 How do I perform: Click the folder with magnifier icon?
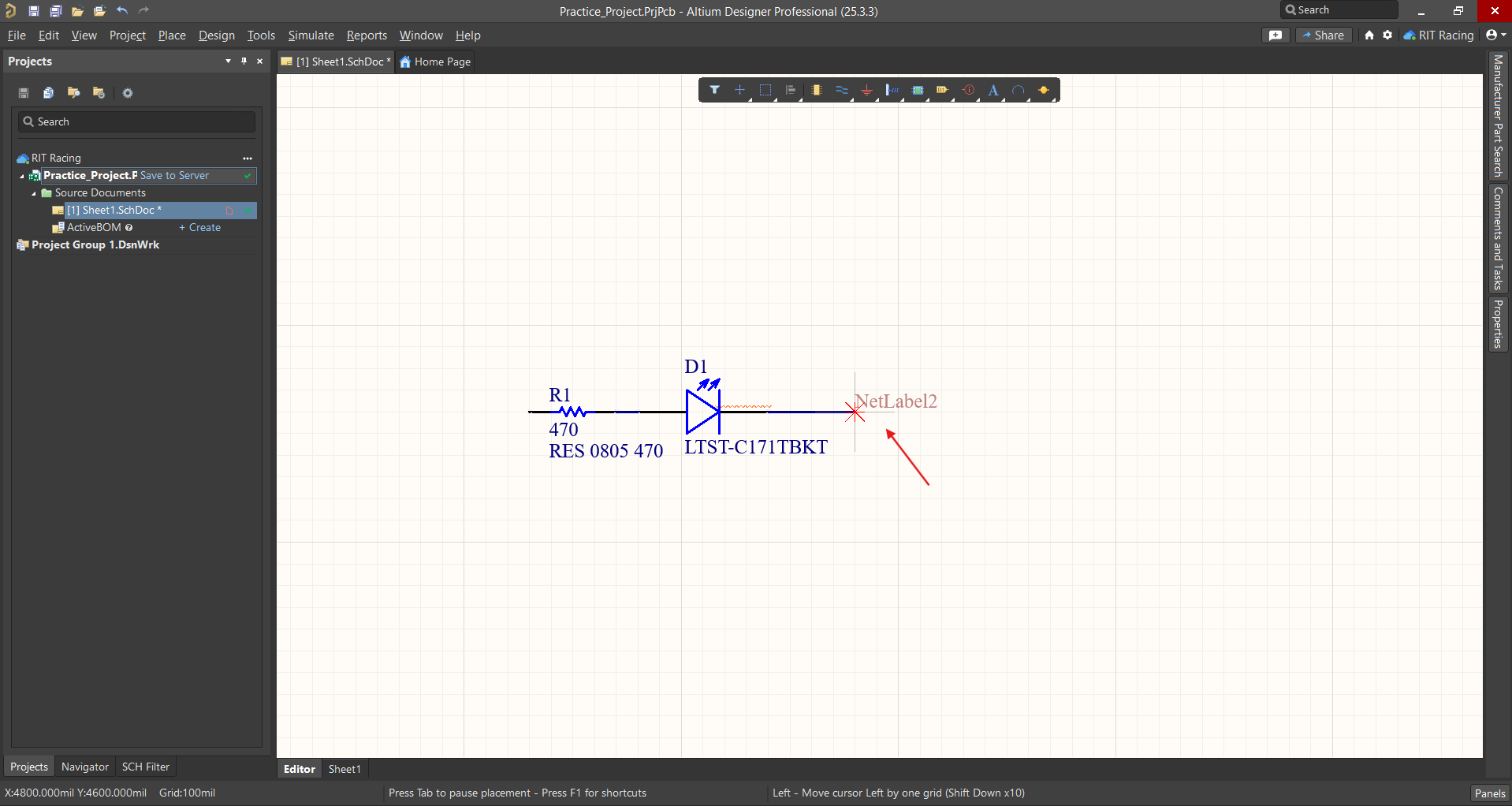tap(73, 93)
